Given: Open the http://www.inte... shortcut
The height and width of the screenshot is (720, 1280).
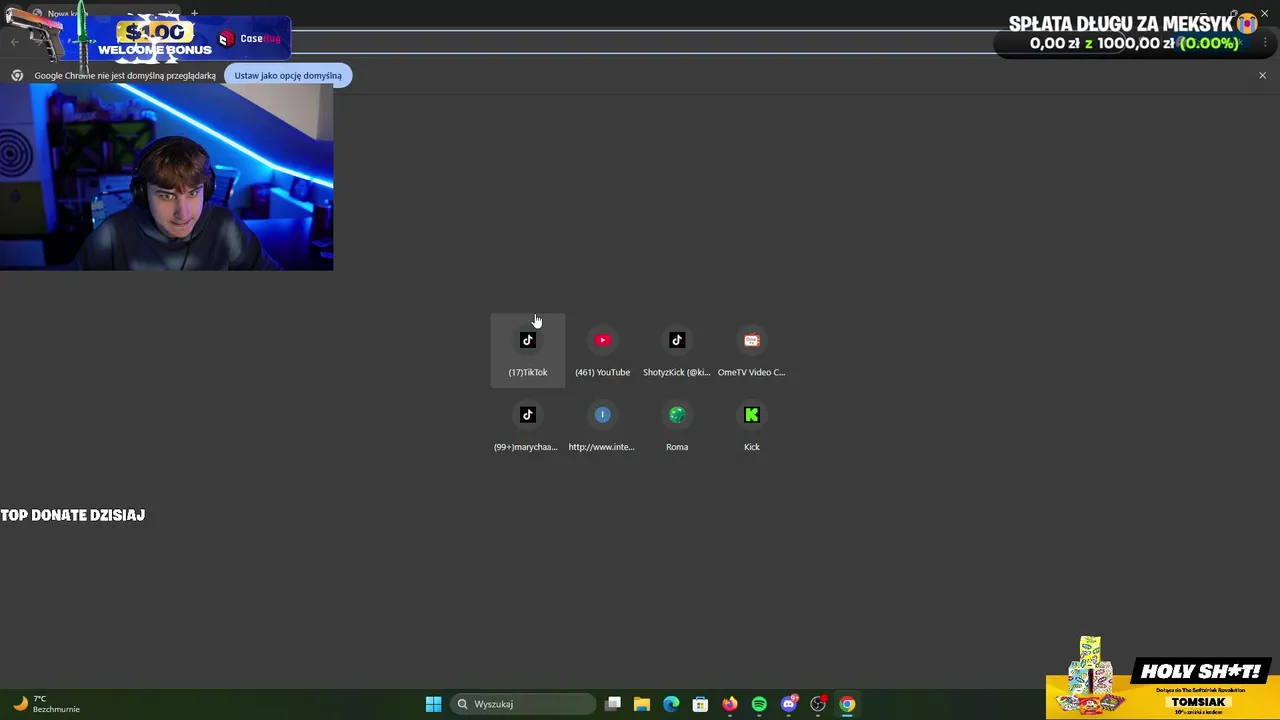Looking at the screenshot, I should [x=602, y=425].
